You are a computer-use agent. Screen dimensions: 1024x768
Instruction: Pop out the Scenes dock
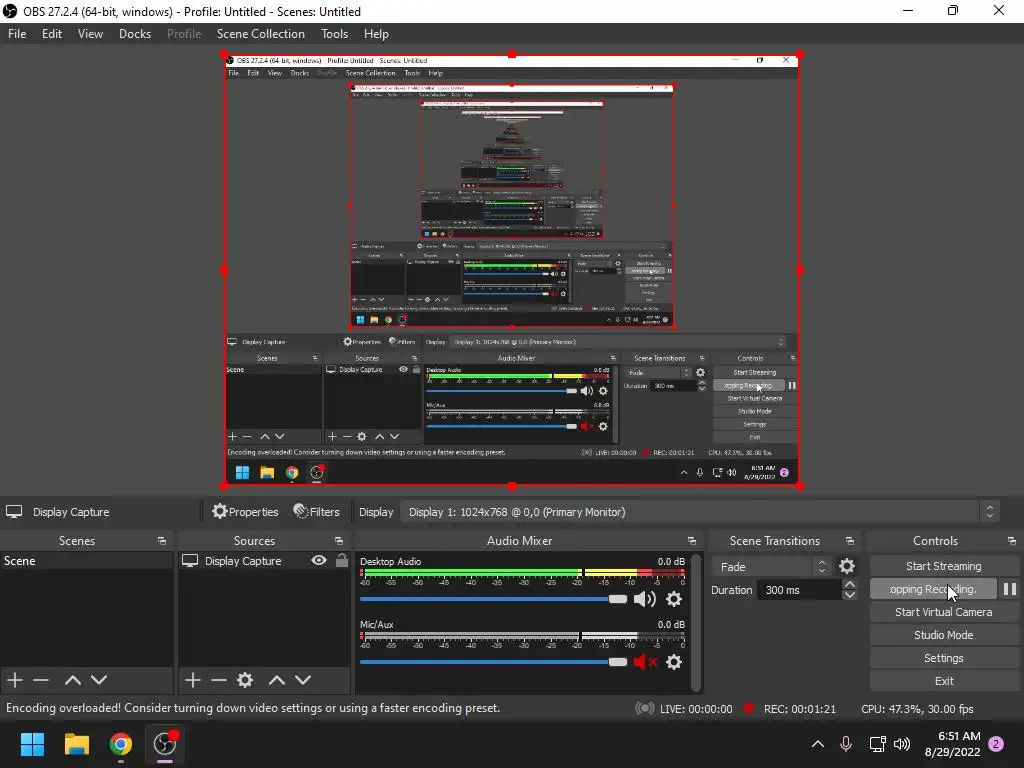(161, 541)
